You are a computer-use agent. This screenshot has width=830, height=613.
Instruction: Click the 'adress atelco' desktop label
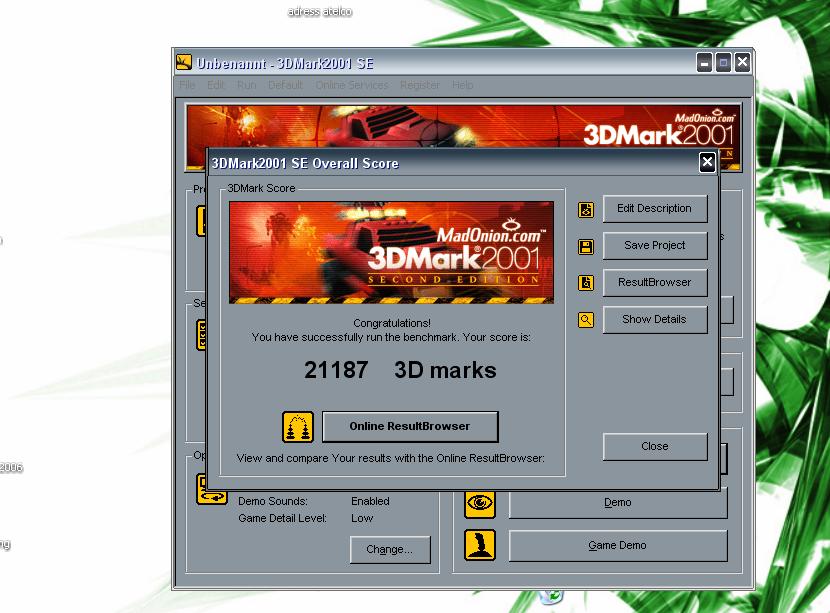[320, 12]
